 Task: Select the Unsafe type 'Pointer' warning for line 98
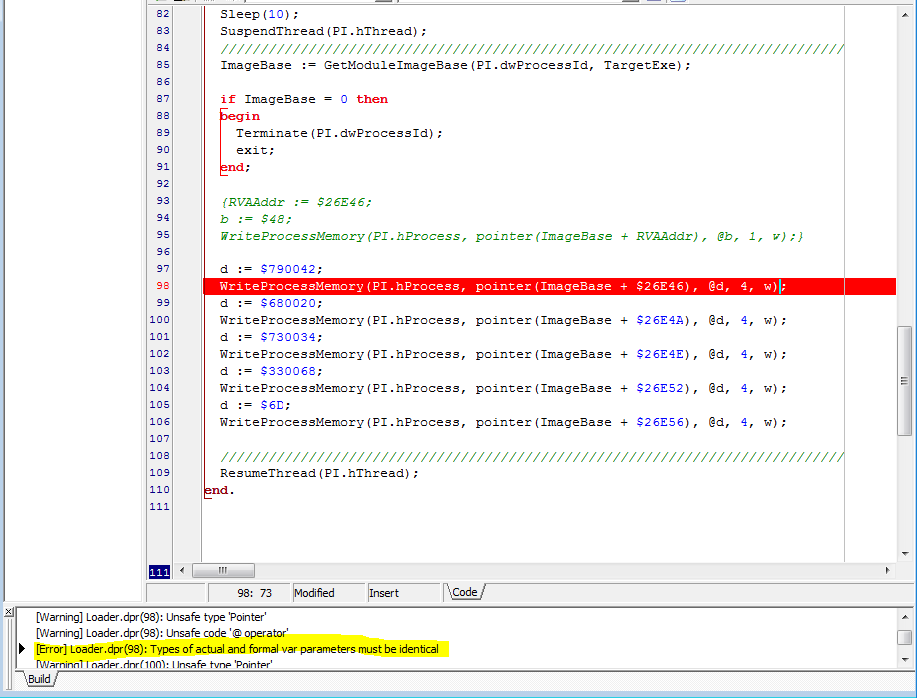pyautogui.click(x=151, y=617)
